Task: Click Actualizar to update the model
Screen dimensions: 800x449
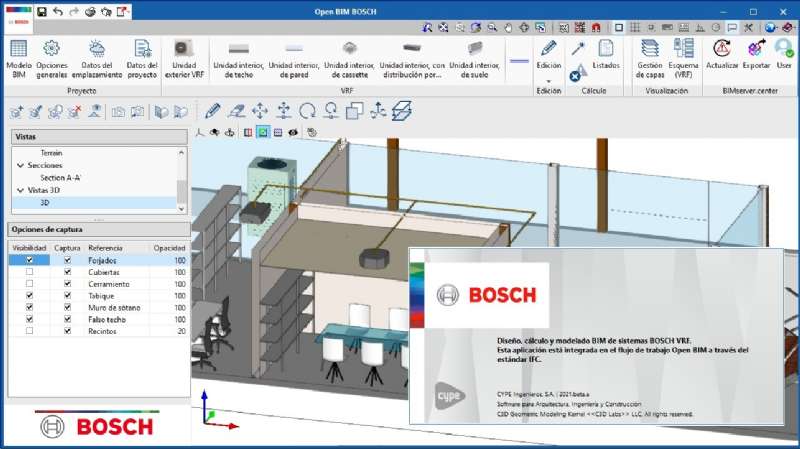Action: pyautogui.click(x=722, y=54)
